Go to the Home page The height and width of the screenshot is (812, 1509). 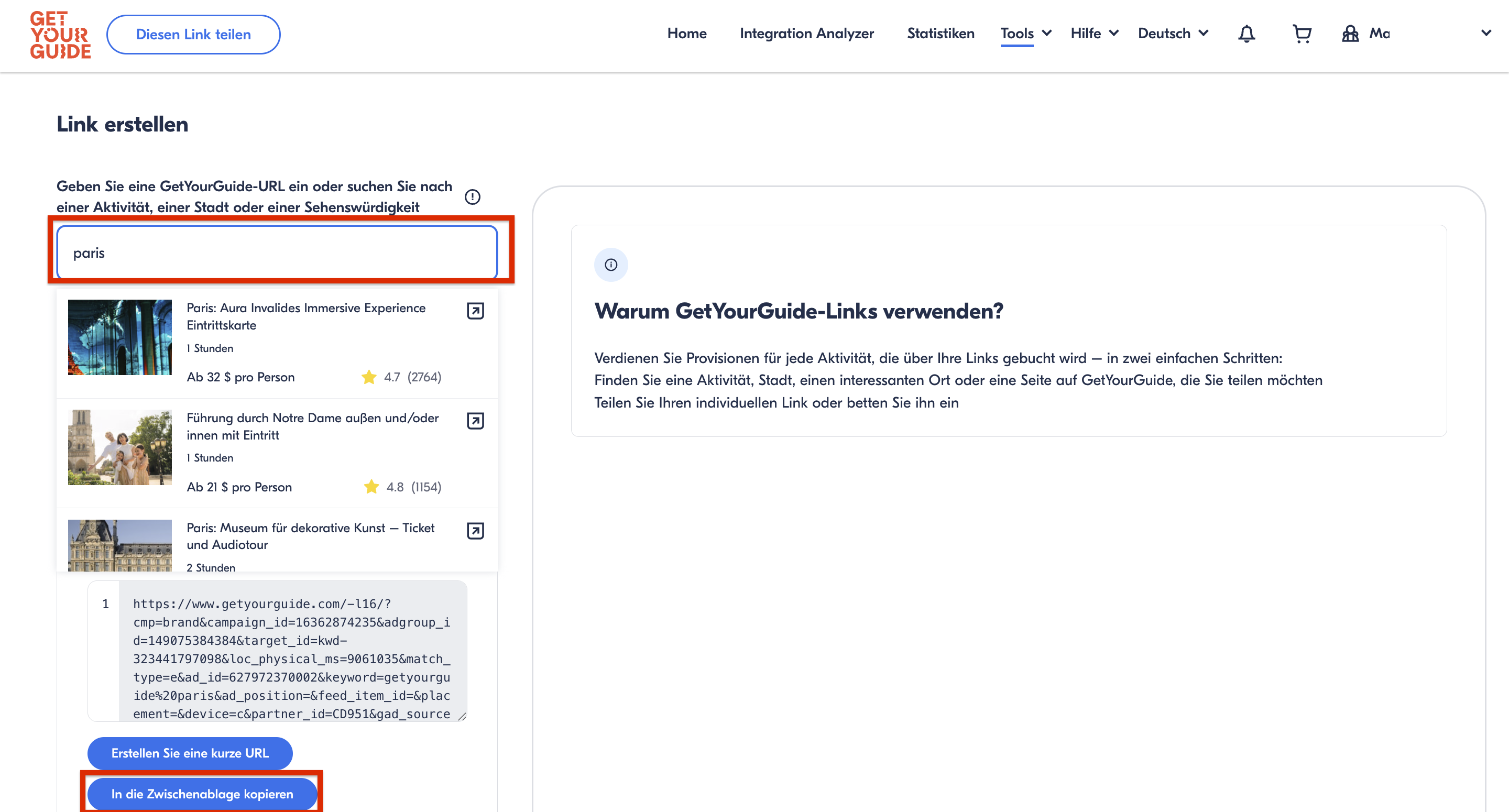tap(686, 34)
